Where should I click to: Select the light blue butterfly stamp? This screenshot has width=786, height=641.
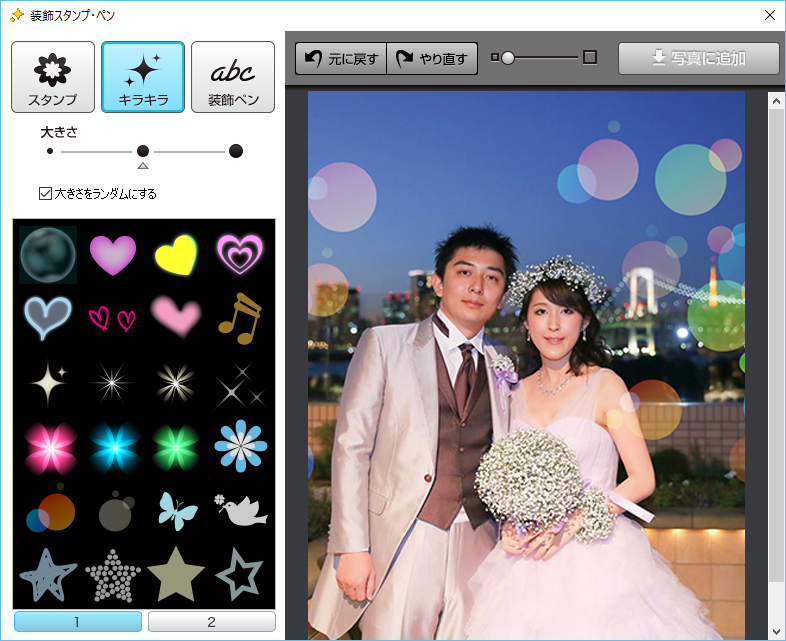[176, 510]
